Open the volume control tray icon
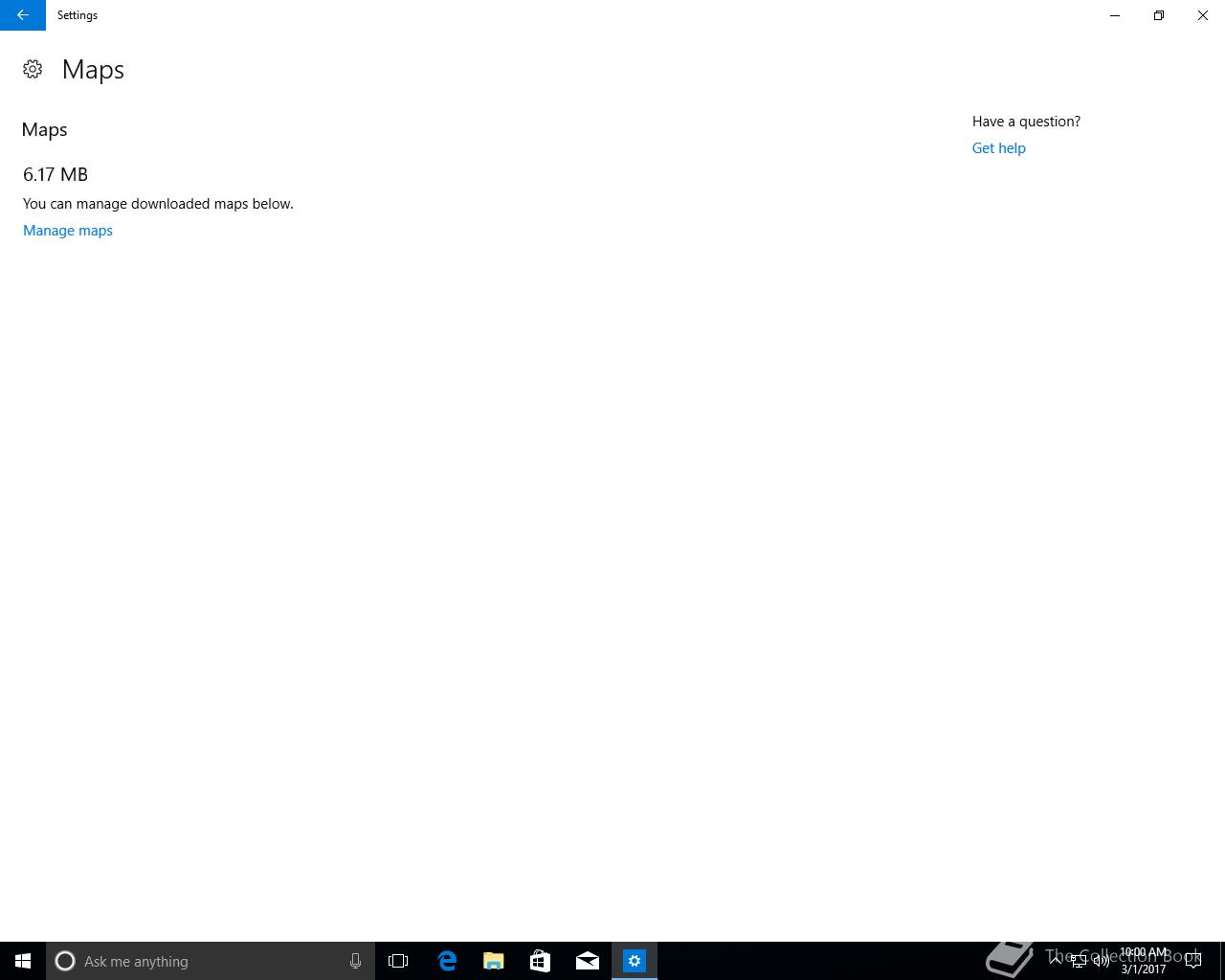This screenshot has height=980, width=1225. 1102,961
